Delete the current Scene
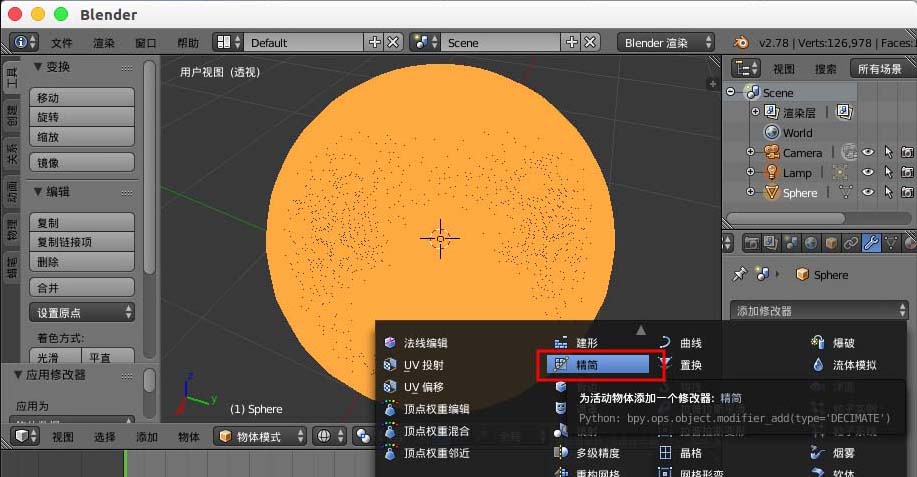 point(590,43)
